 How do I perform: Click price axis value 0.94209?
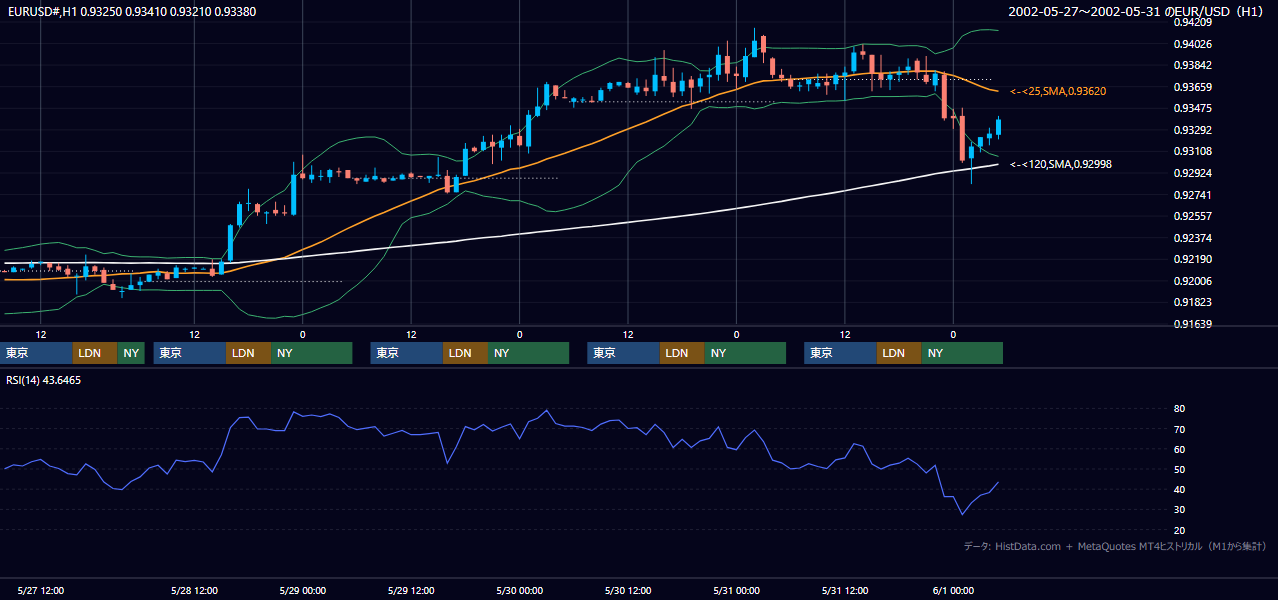[1192, 22]
